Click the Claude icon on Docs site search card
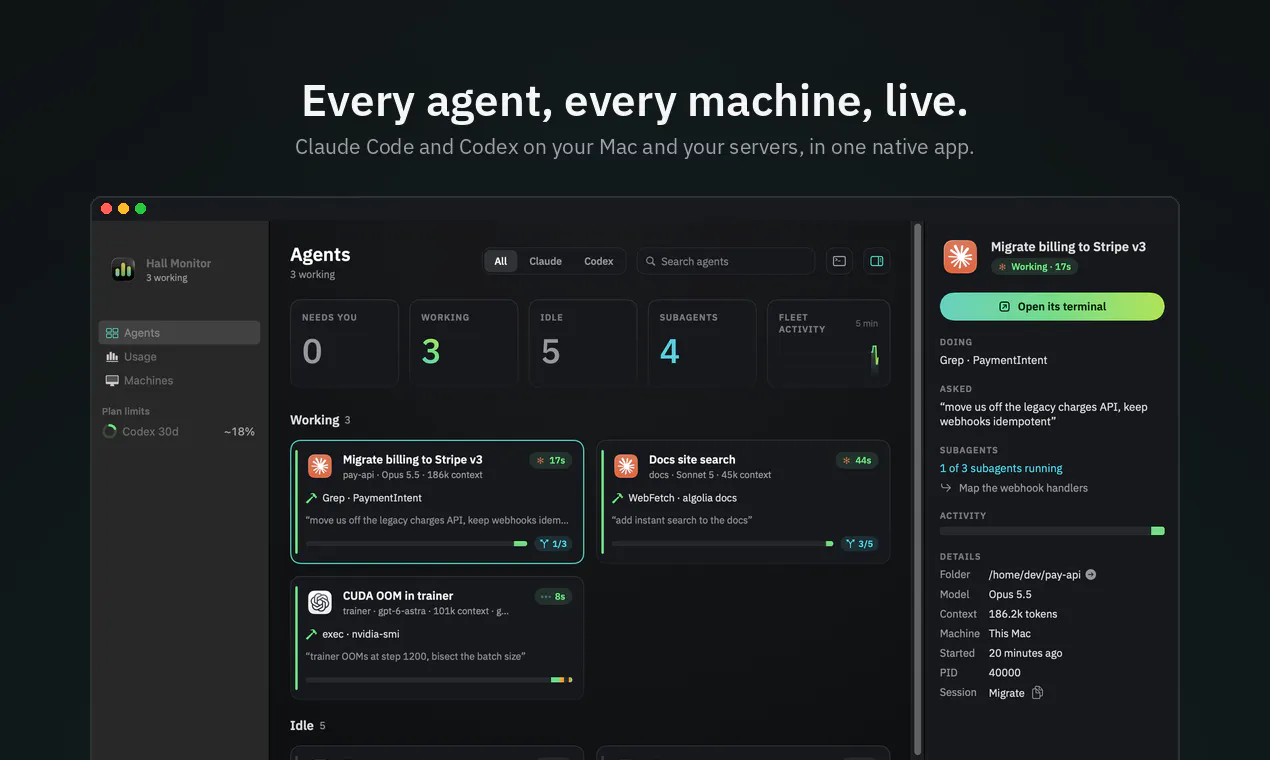The image size is (1270, 760). click(626, 466)
